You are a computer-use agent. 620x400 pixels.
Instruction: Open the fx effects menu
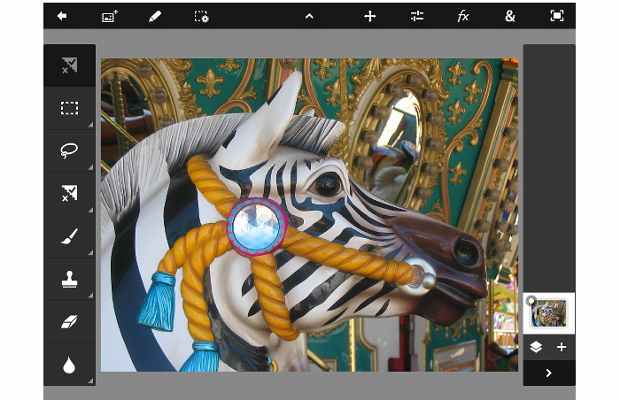click(x=463, y=16)
